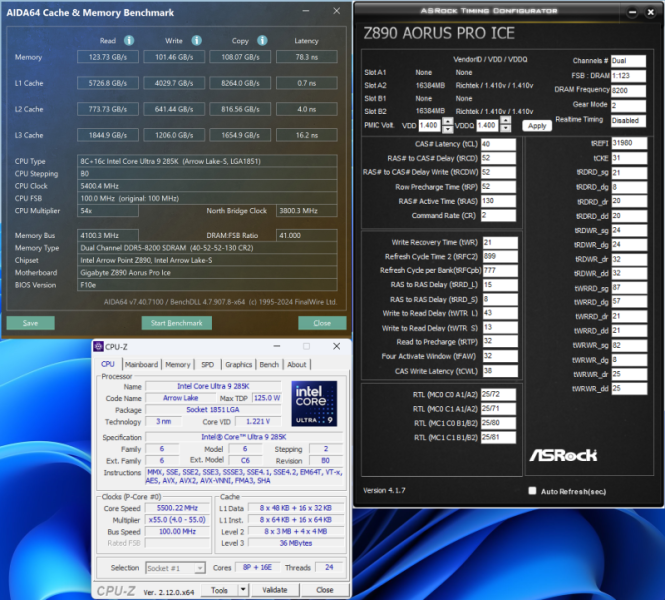
Task: Switch to the CPU tab in CPU-Z
Action: click(108, 364)
